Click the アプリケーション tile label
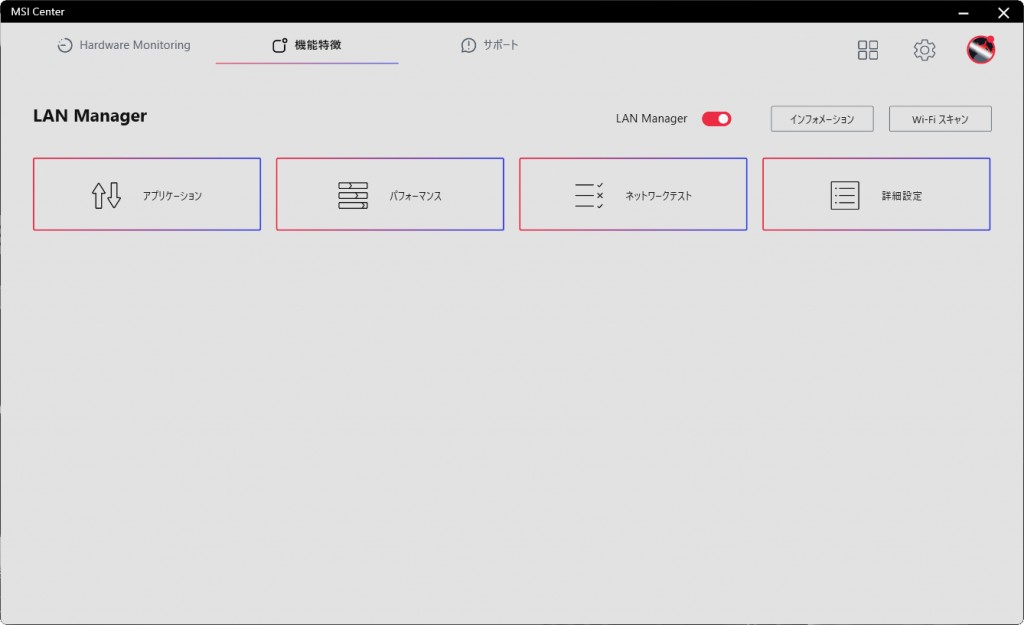 click(x=172, y=196)
